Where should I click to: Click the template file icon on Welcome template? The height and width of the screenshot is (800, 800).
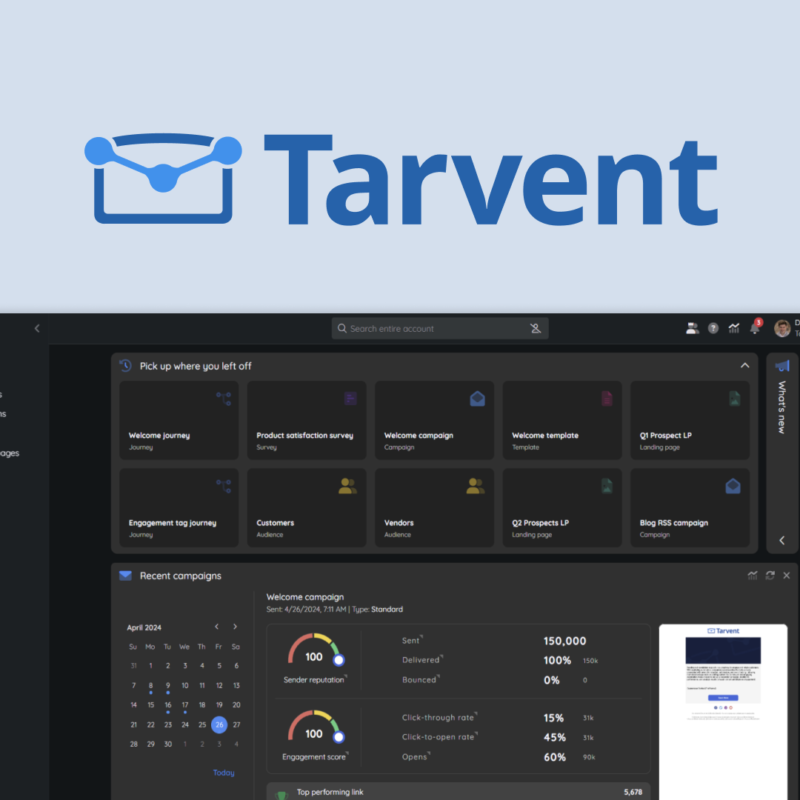pyautogui.click(x=607, y=398)
